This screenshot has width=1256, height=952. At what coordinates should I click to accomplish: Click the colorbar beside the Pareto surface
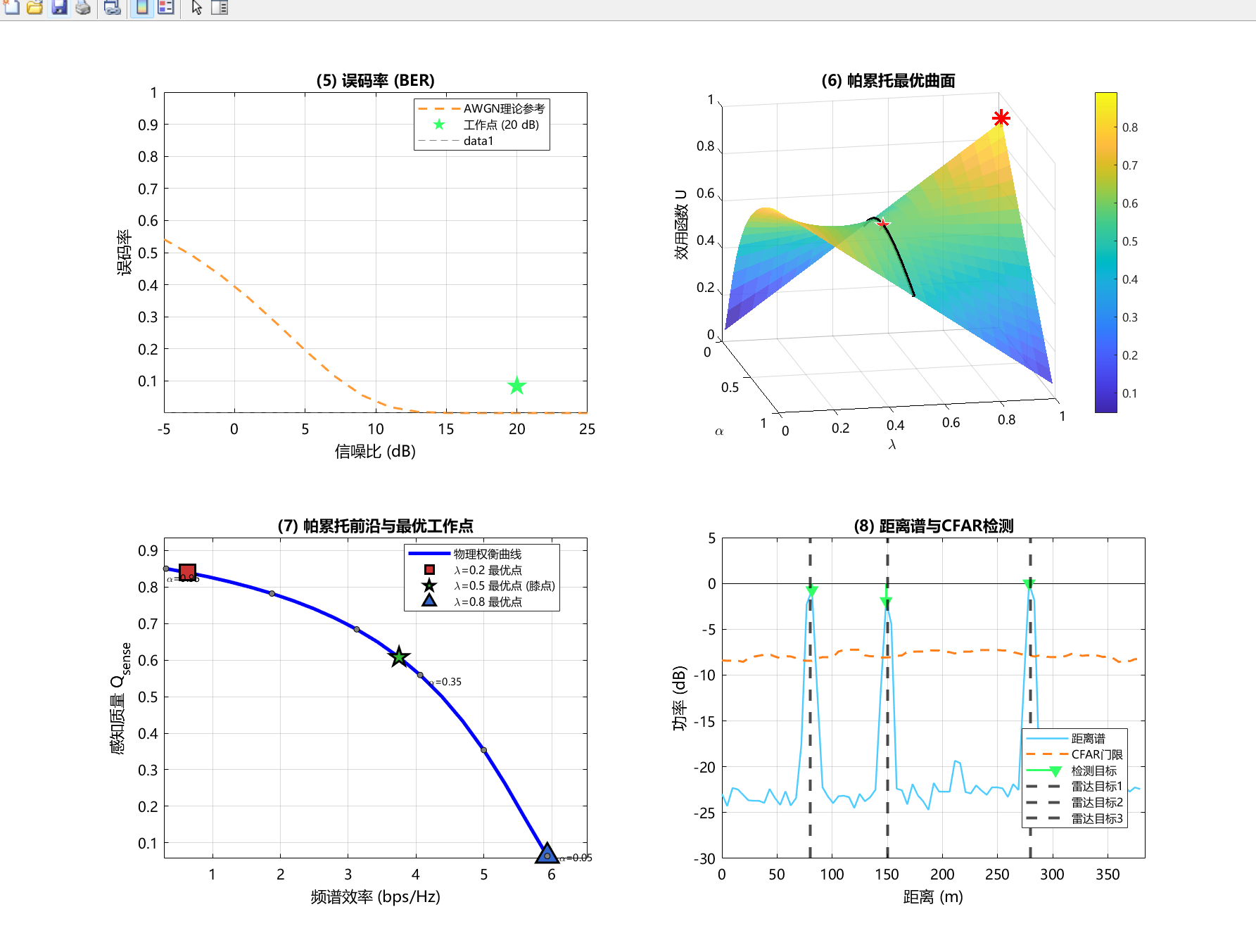[1105, 253]
